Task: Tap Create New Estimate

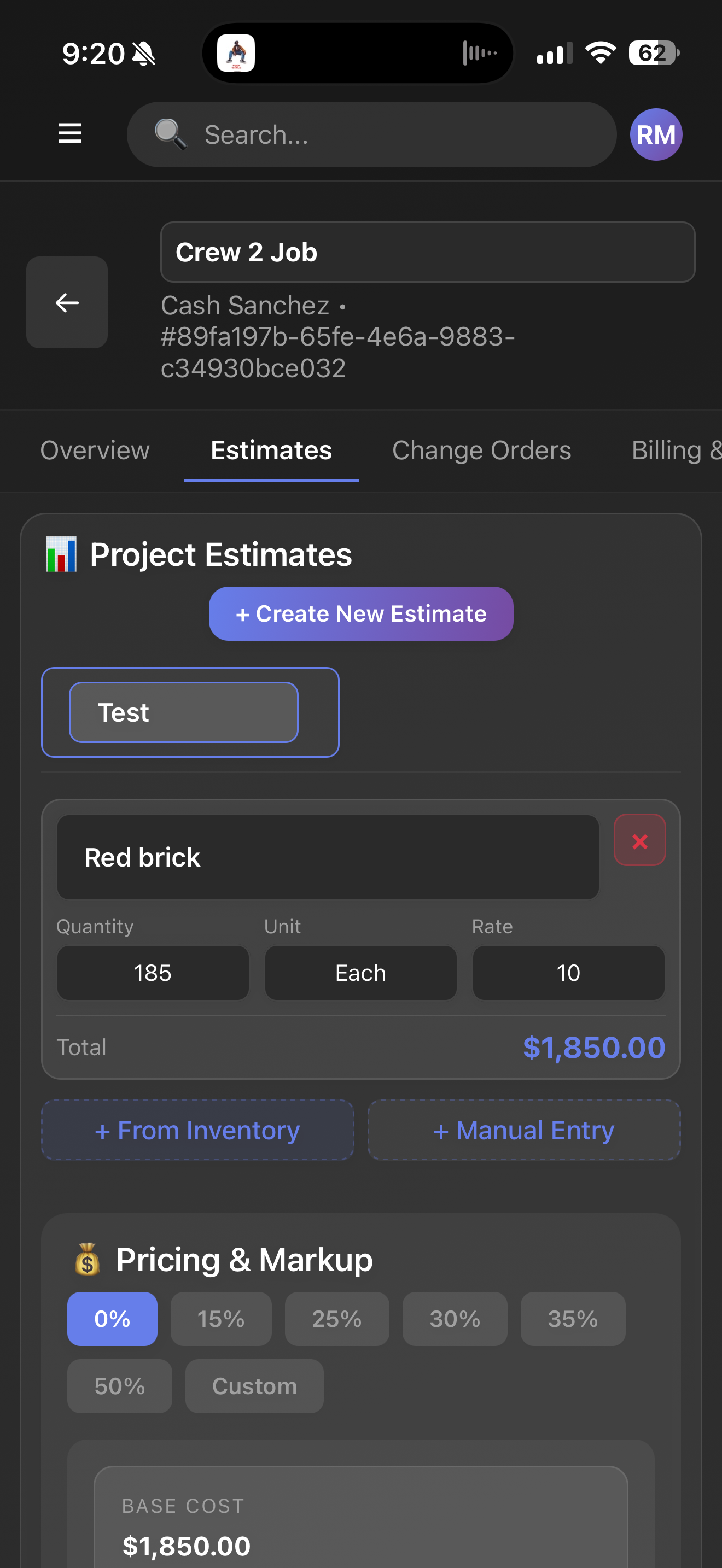Action: pos(361,613)
